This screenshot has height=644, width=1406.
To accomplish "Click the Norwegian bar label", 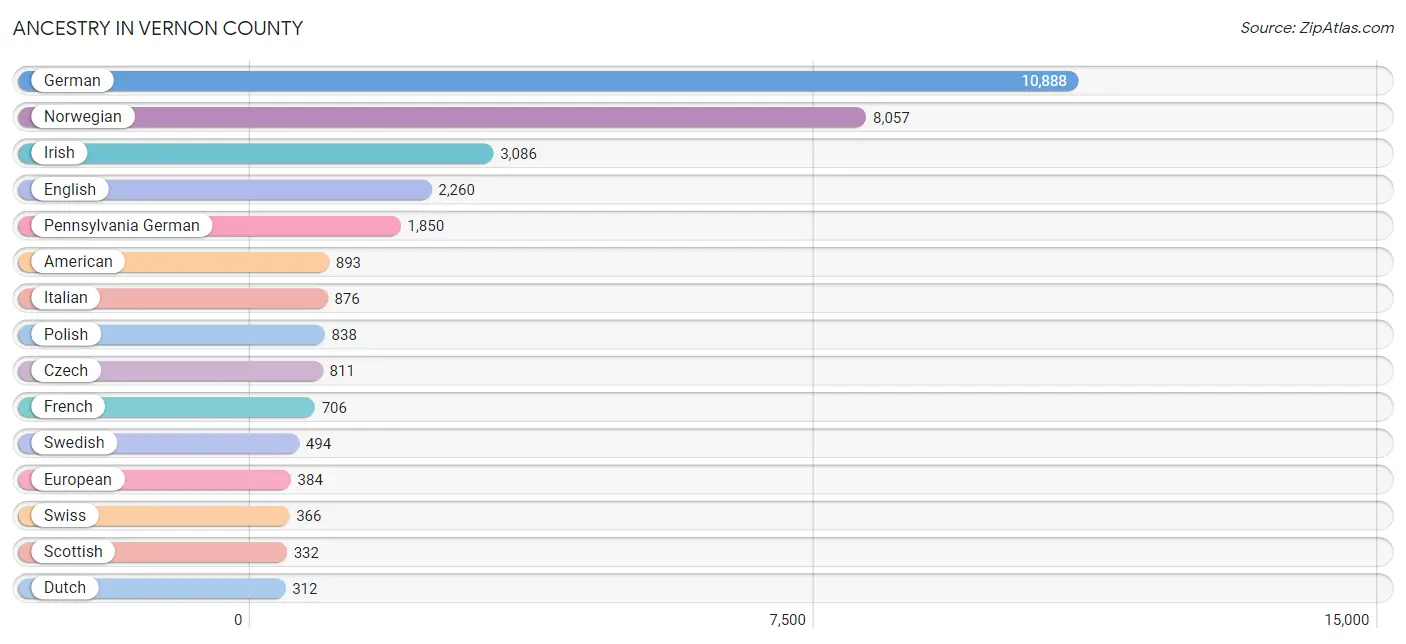I will [83, 117].
